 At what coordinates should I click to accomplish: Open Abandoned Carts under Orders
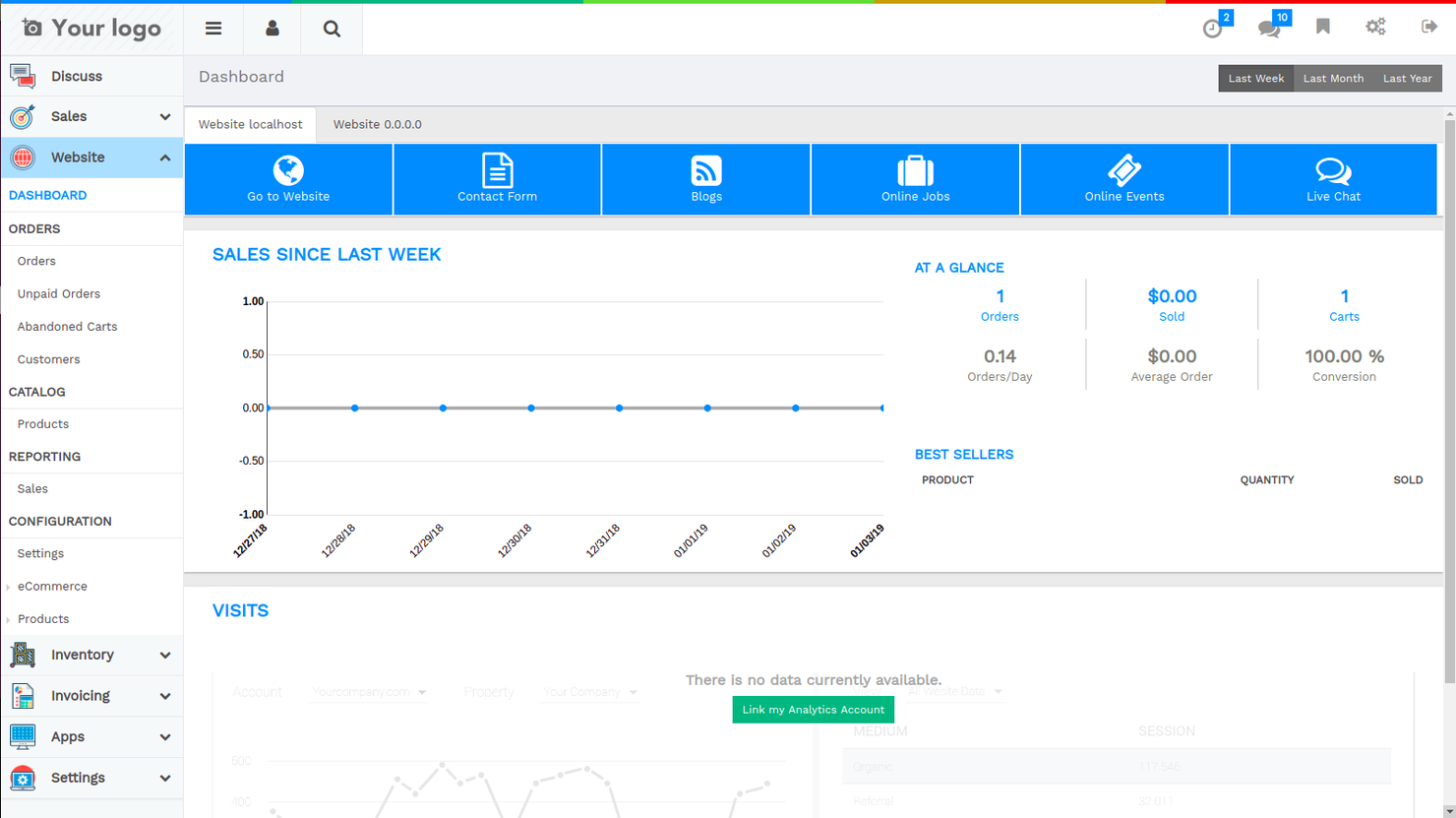coord(67,326)
